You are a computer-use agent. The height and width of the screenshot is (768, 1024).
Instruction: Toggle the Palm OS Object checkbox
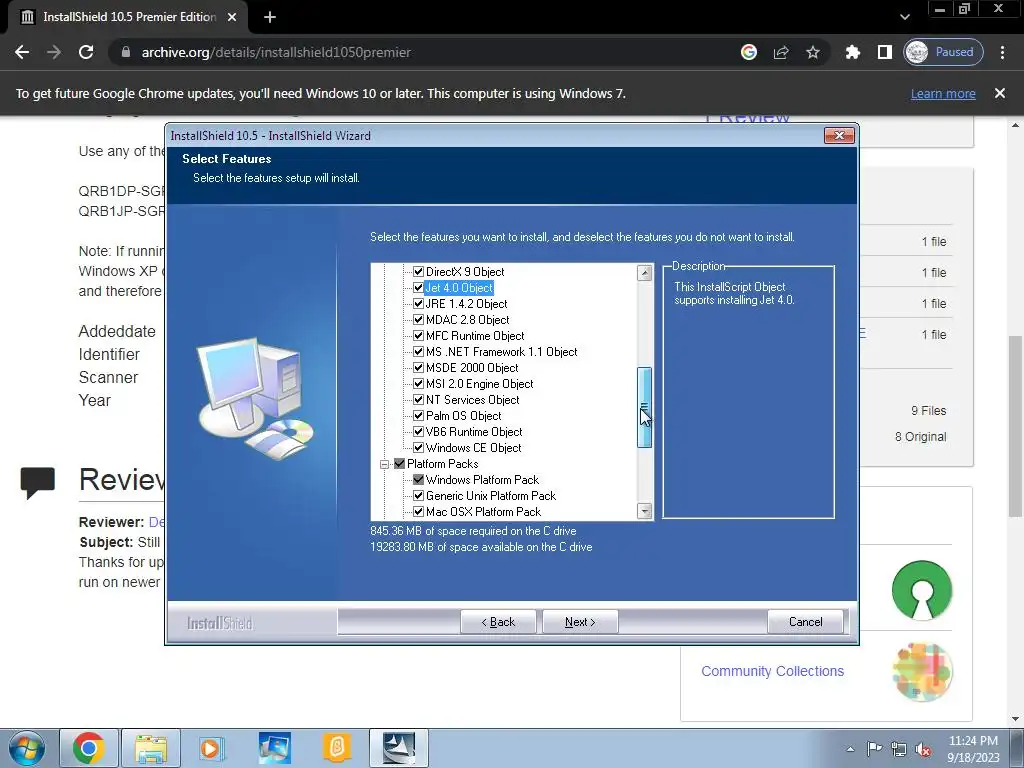point(419,416)
